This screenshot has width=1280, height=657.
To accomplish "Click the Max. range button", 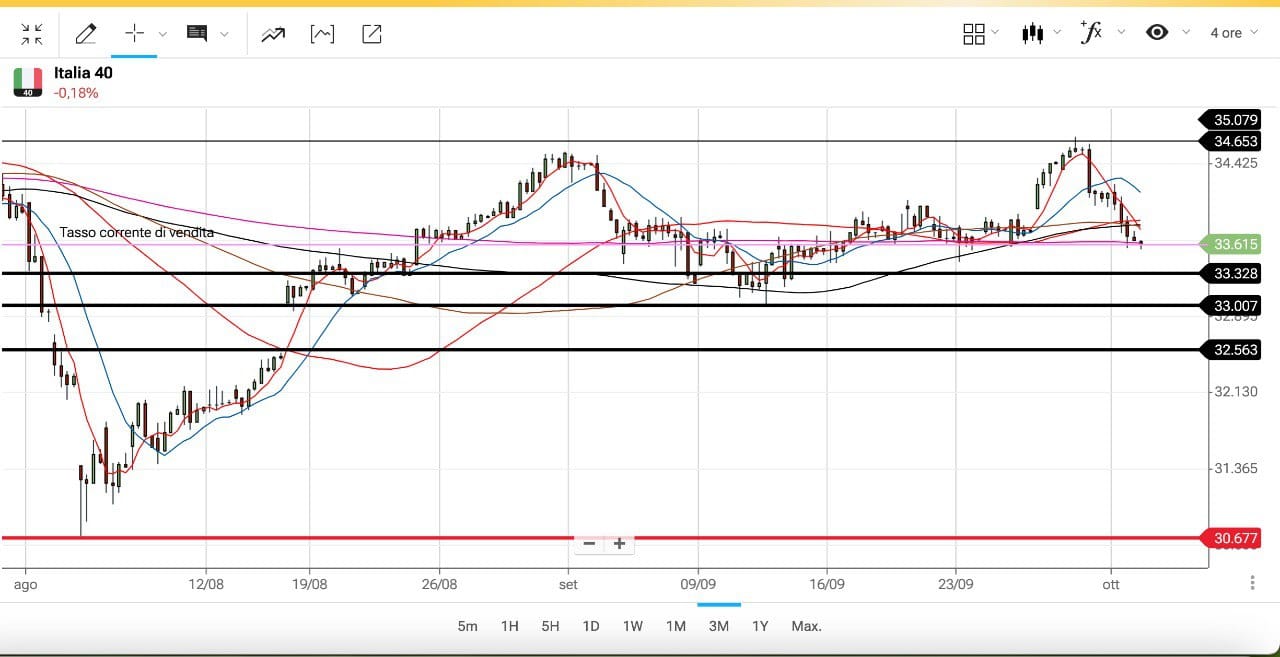I will coord(806,626).
